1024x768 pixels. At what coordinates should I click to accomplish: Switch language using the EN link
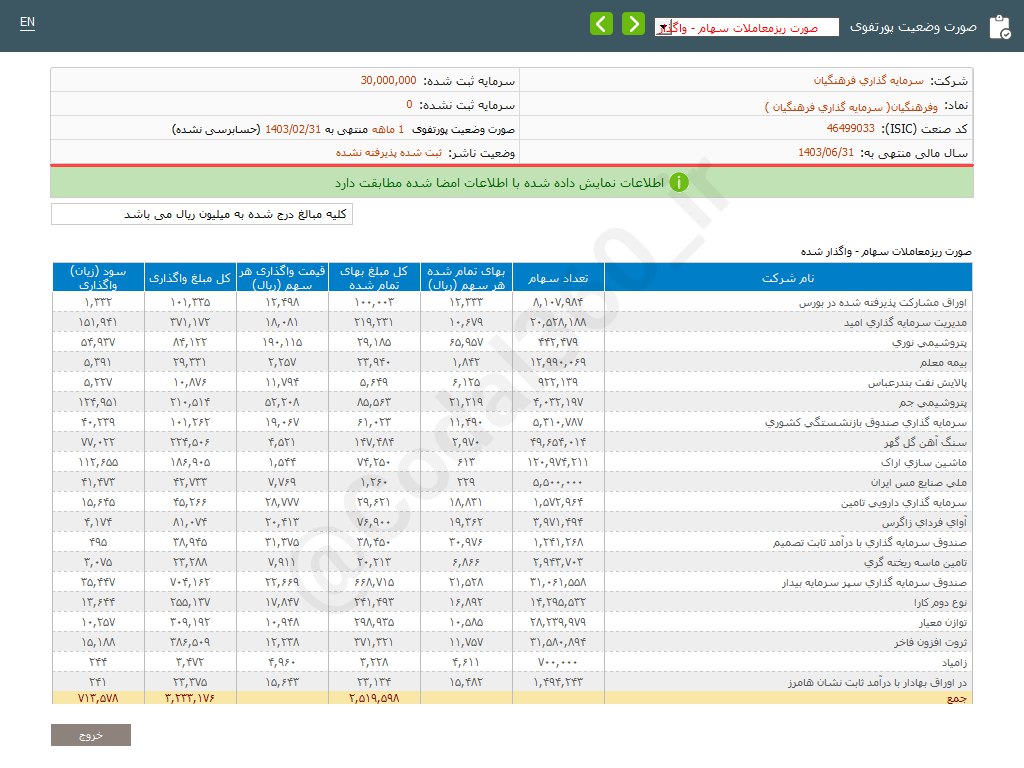click(x=27, y=22)
